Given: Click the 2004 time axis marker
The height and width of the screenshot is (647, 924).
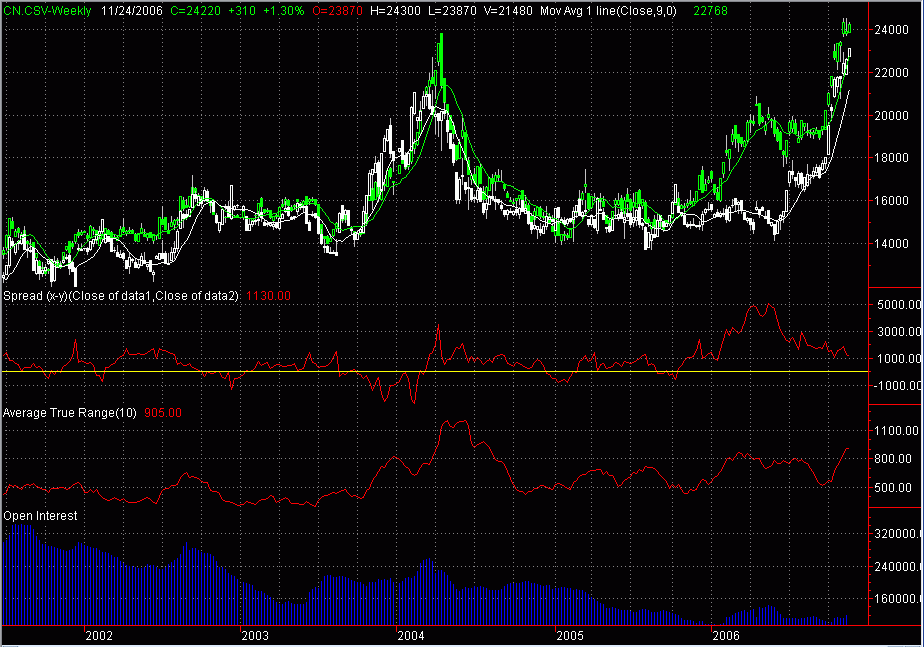Looking at the screenshot, I should [411, 635].
